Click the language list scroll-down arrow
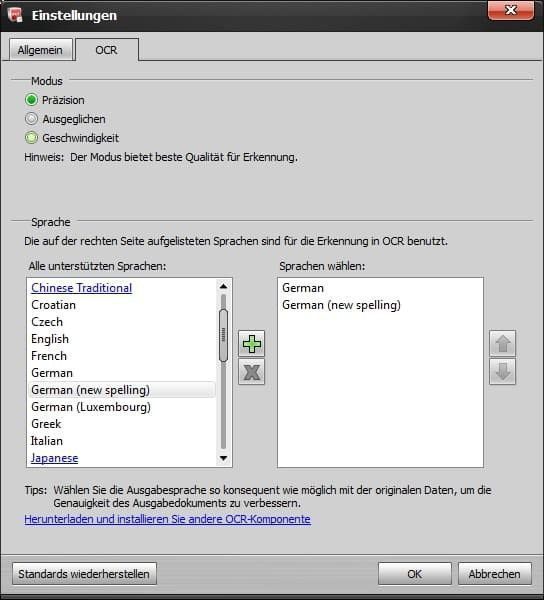 pyautogui.click(x=223, y=458)
